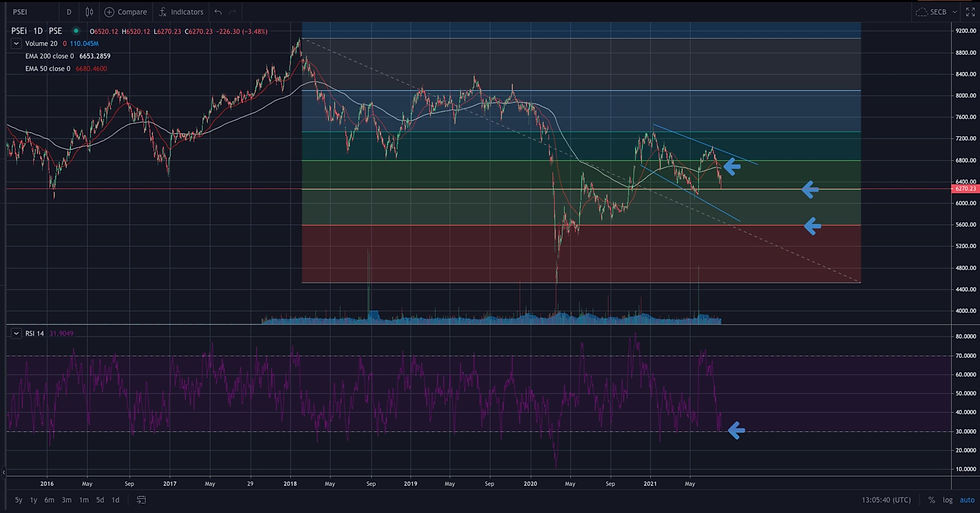The height and width of the screenshot is (513, 980).
Task: Select the EMA 50 close 0 legend
Action: (x=48, y=69)
